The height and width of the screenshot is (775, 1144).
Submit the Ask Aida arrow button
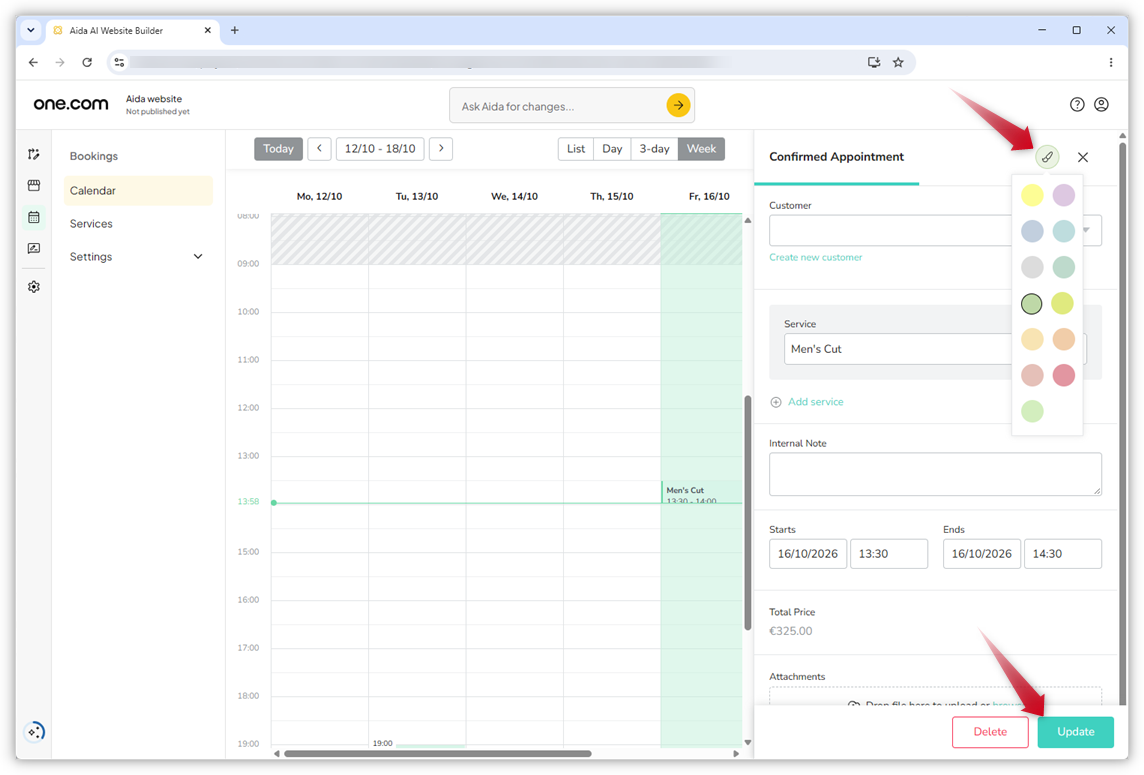point(678,105)
